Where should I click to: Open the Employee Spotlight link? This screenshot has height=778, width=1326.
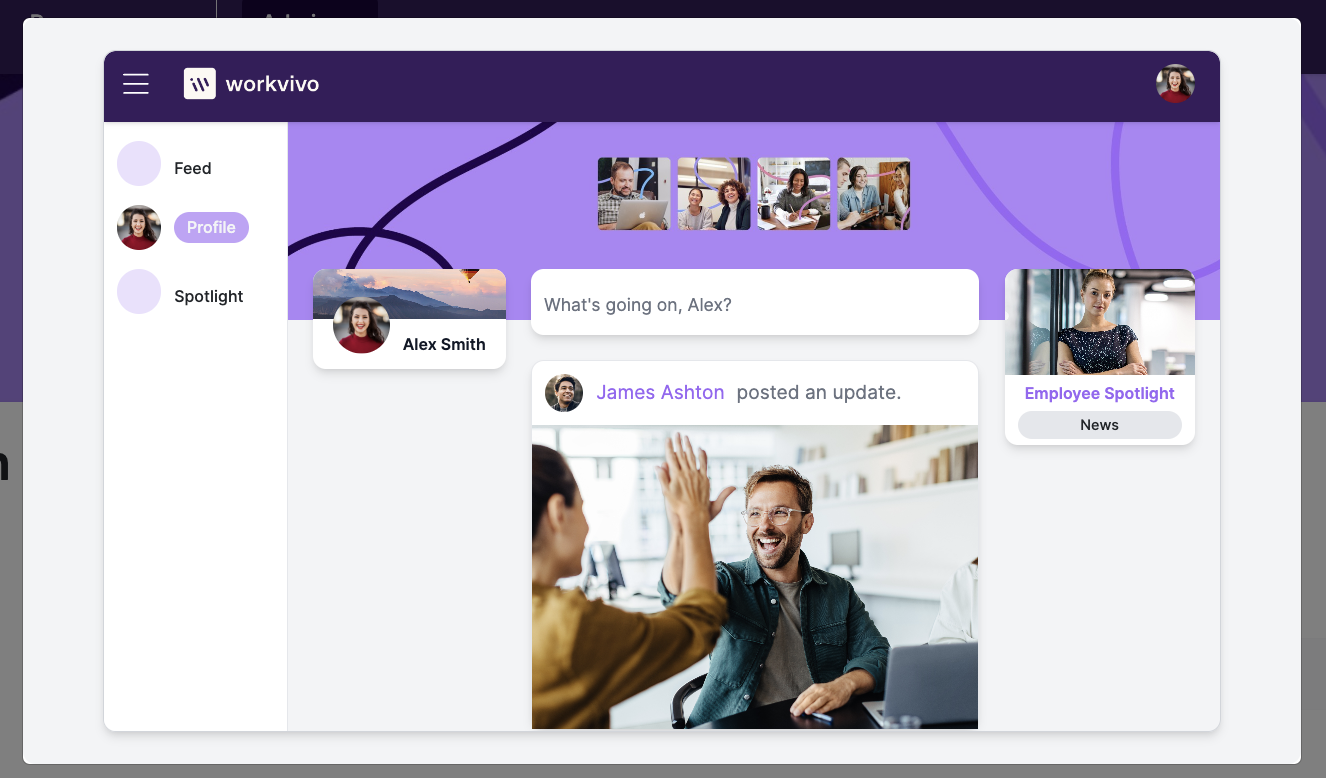tap(1100, 393)
